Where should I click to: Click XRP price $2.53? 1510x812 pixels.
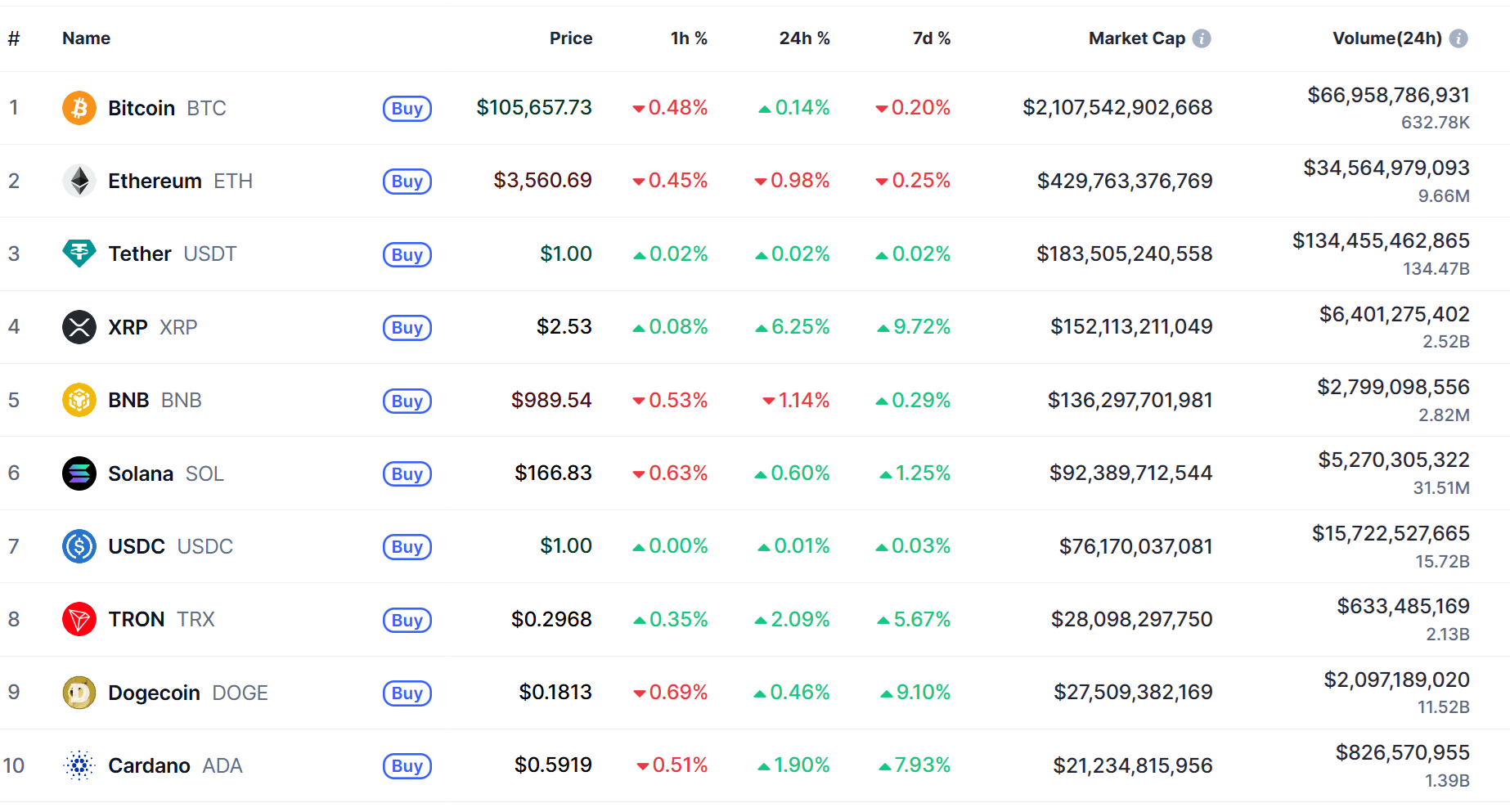point(564,326)
